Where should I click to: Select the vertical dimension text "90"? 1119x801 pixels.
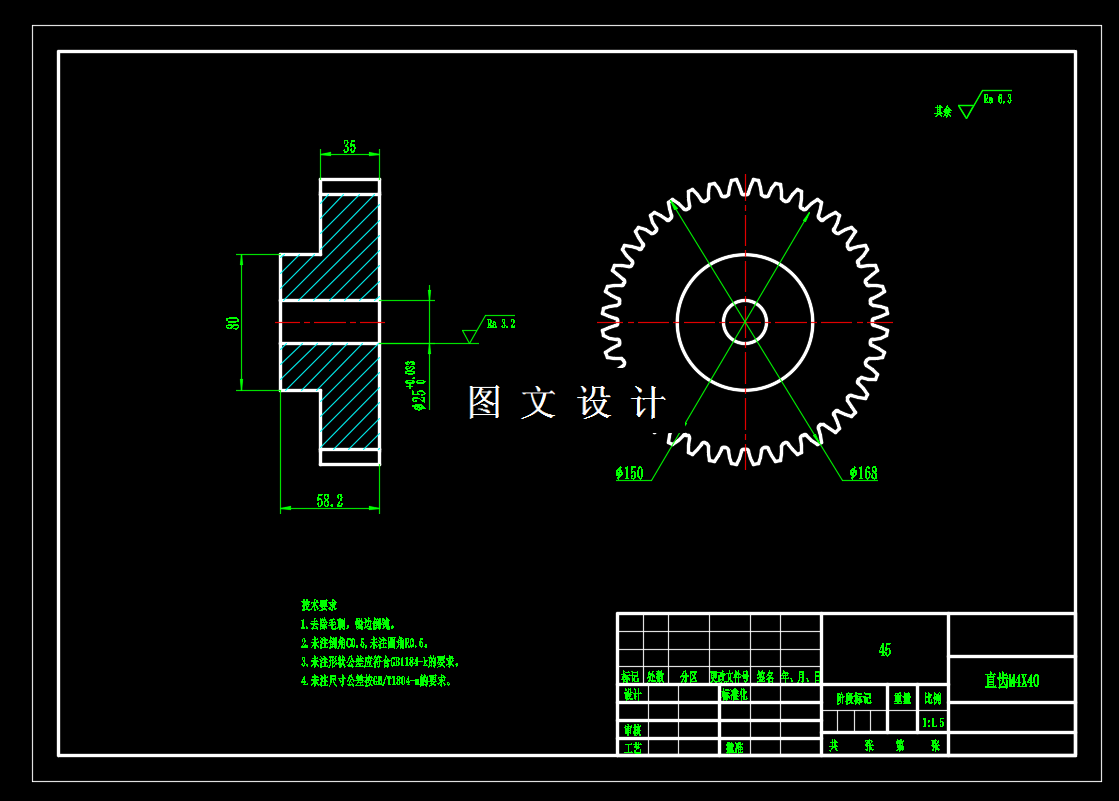233,323
